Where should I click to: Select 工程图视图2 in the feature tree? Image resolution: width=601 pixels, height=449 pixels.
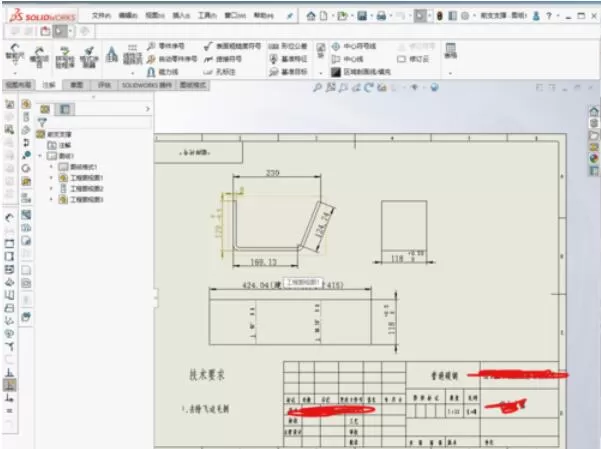tap(82, 188)
